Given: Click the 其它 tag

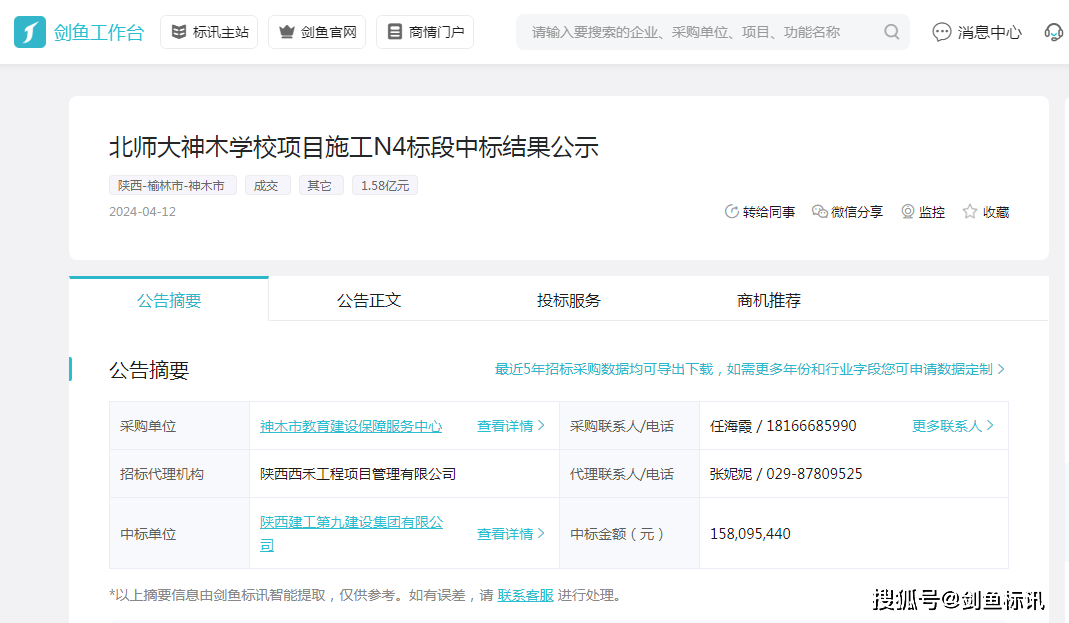Looking at the screenshot, I should coord(321,185).
